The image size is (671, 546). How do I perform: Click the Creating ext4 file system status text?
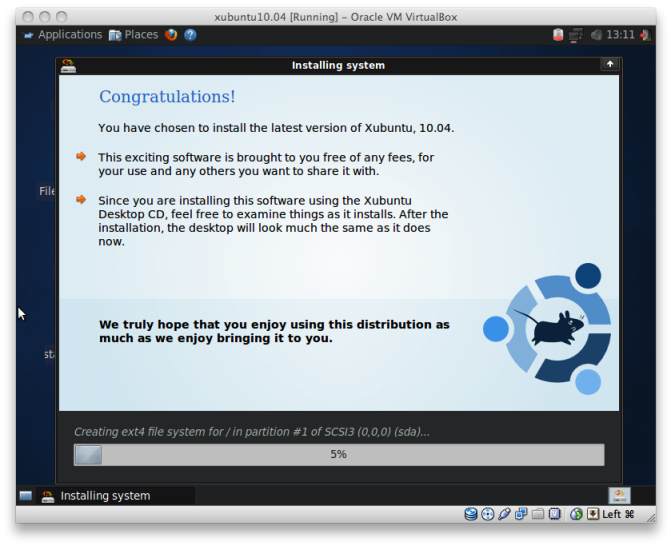tap(252, 432)
